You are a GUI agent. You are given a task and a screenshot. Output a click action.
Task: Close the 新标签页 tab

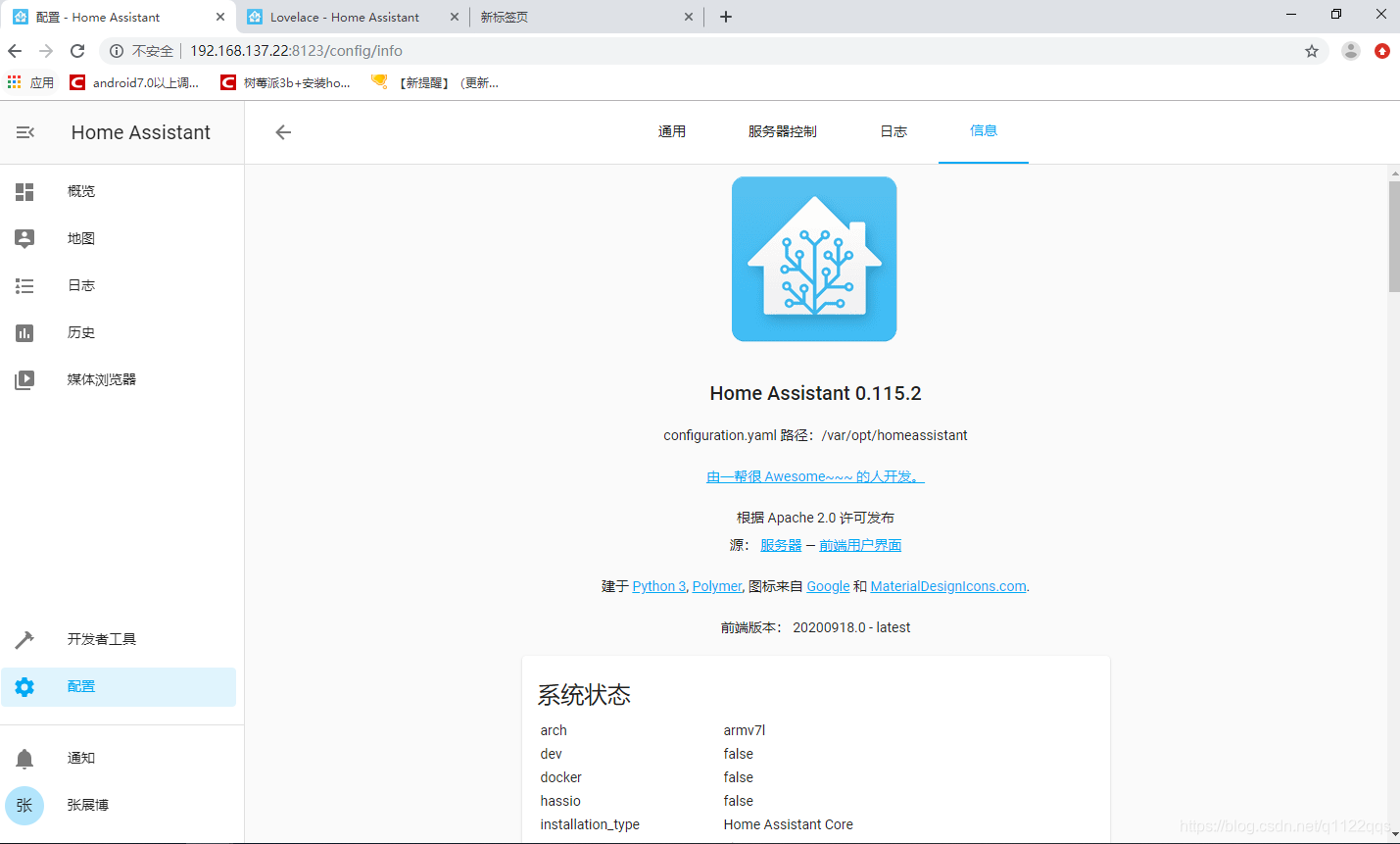(689, 17)
